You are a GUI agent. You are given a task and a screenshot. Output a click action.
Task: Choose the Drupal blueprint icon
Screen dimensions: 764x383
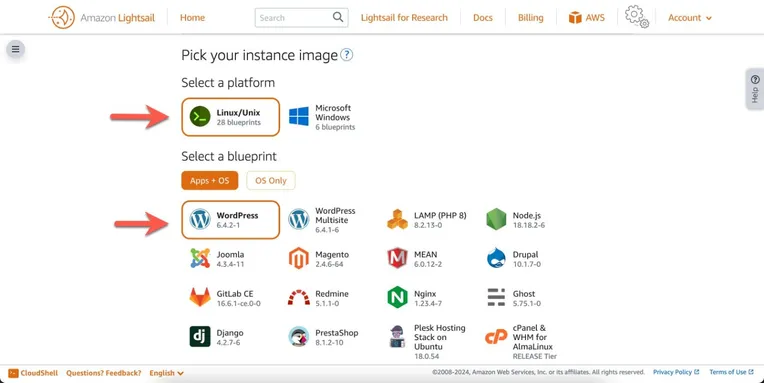pos(496,259)
